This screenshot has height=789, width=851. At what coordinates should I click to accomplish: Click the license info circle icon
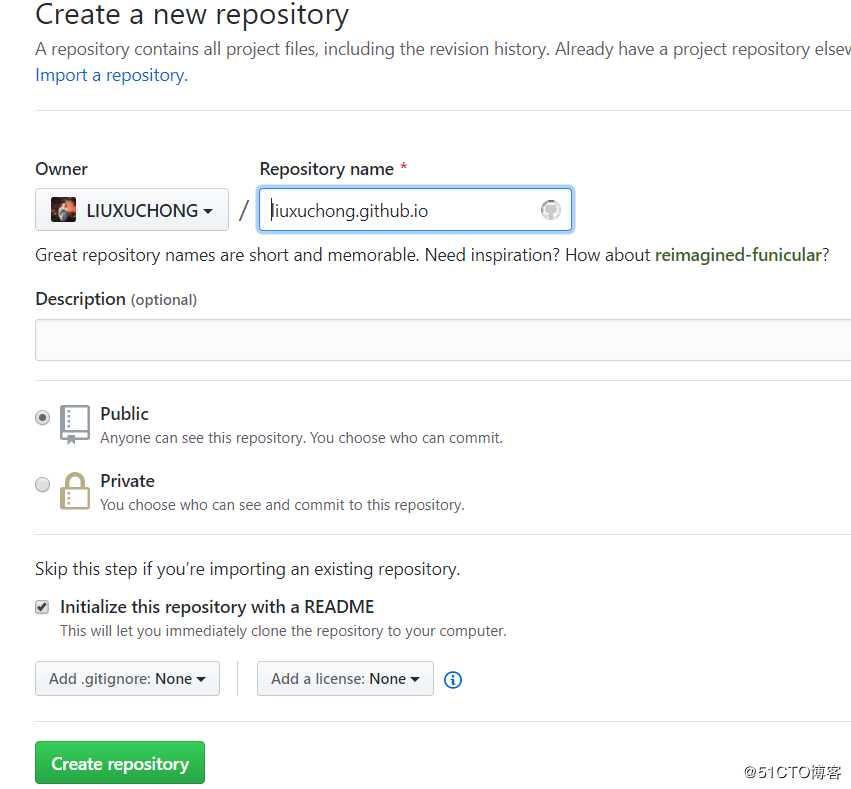coord(453,680)
